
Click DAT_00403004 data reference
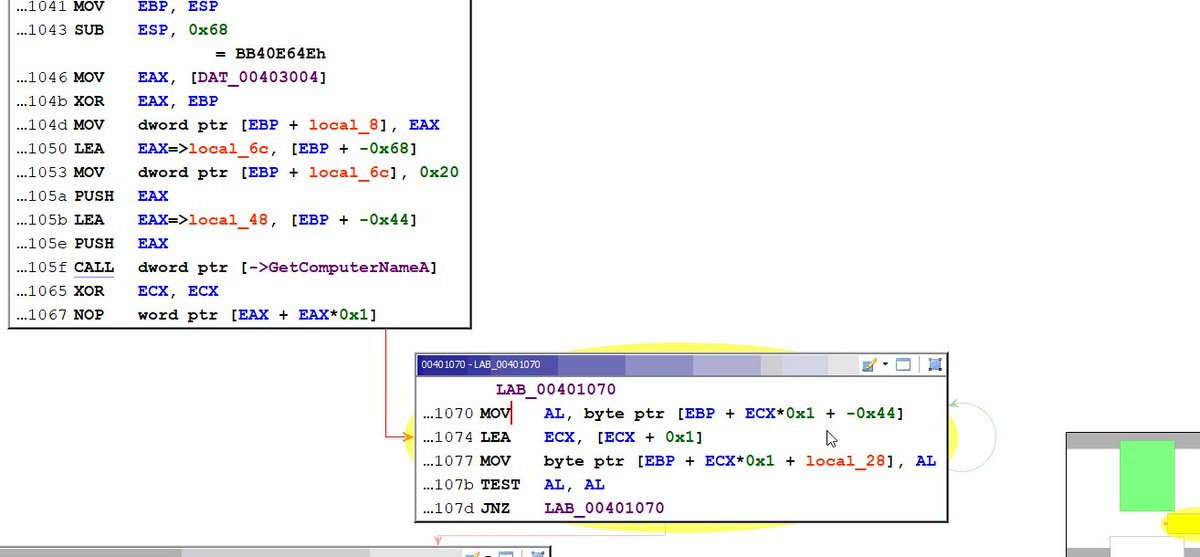260,77
